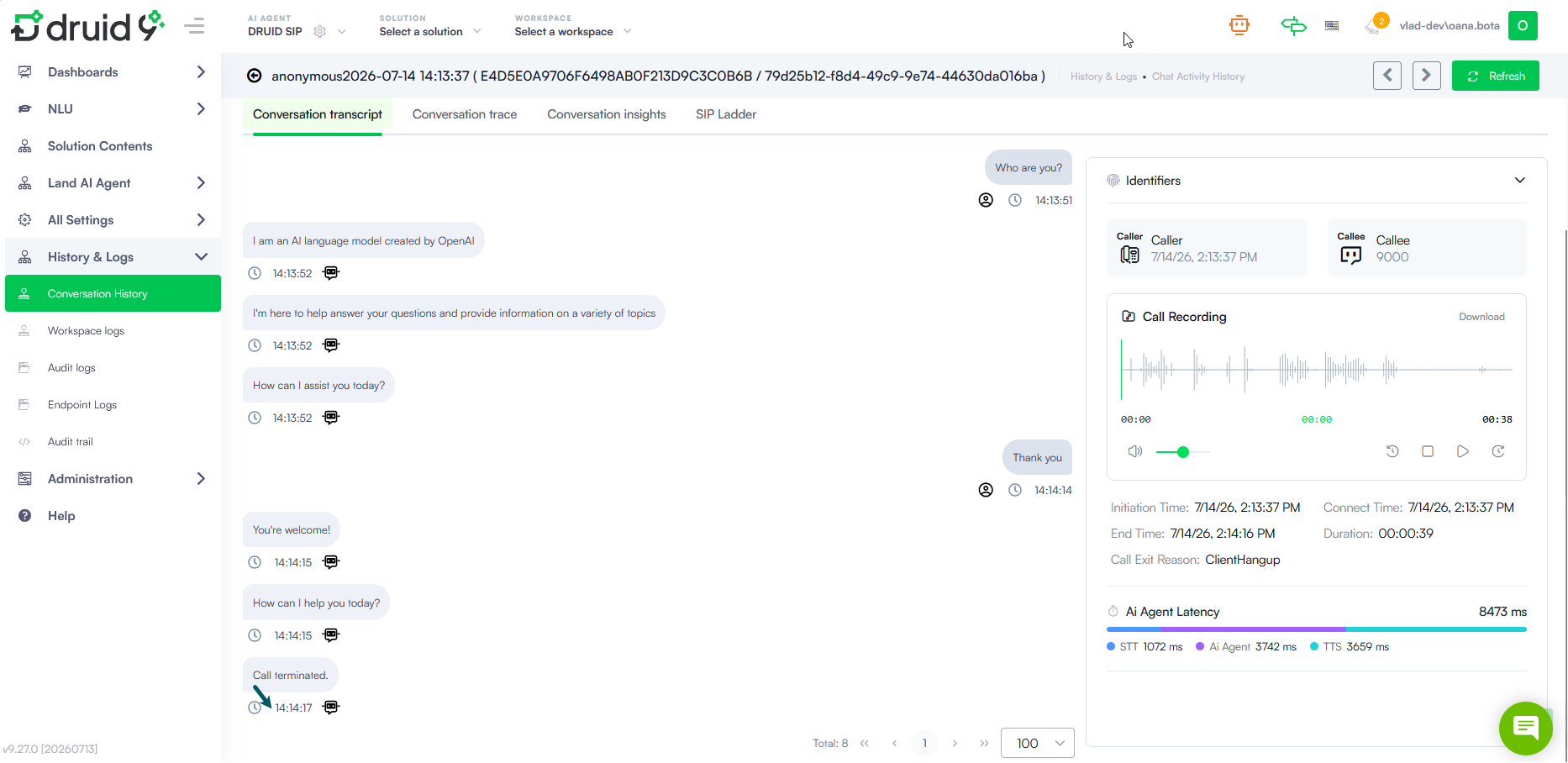Open Audit trail
The width and height of the screenshot is (1568, 763).
(x=113, y=442)
